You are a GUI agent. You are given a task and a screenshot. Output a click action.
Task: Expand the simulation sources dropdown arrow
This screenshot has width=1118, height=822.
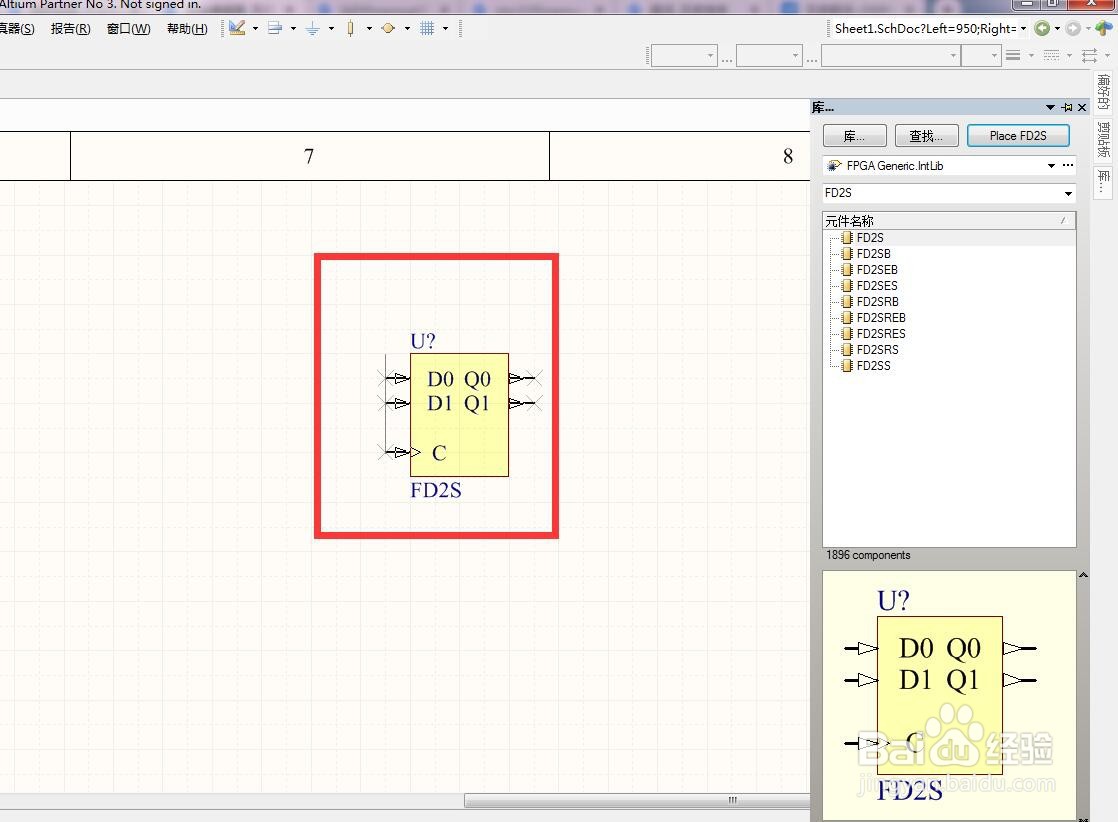point(407,29)
